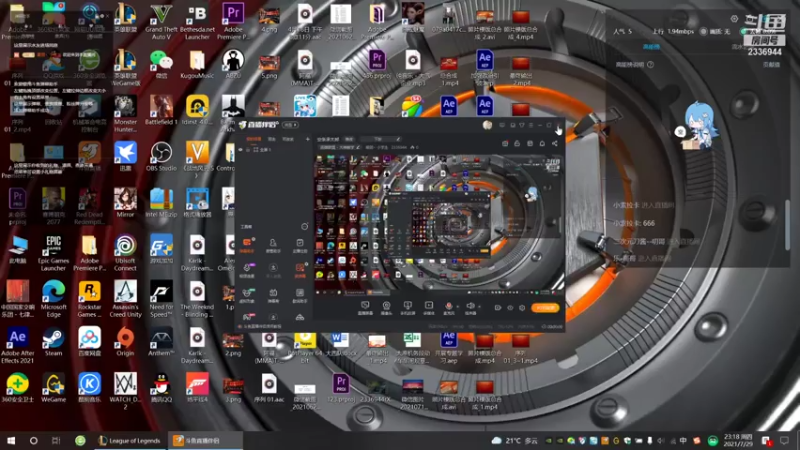Select the 4.png file on desktop
Viewport: 800px width, 450px height.
(269, 18)
